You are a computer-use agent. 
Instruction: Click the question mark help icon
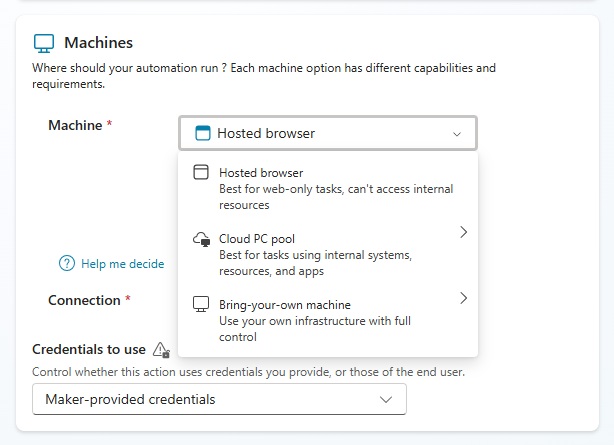pos(67,264)
